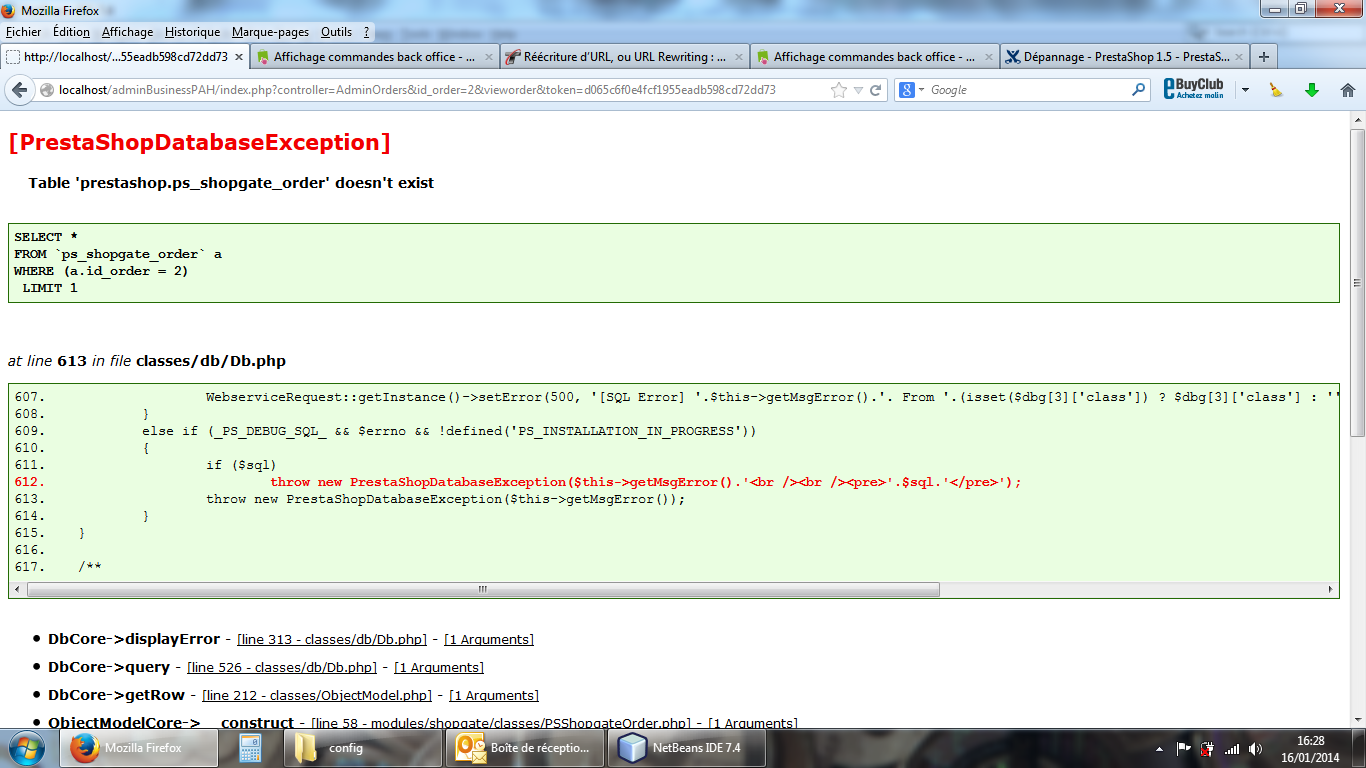Click the localhost address bar URL

click(x=417, y=90)
